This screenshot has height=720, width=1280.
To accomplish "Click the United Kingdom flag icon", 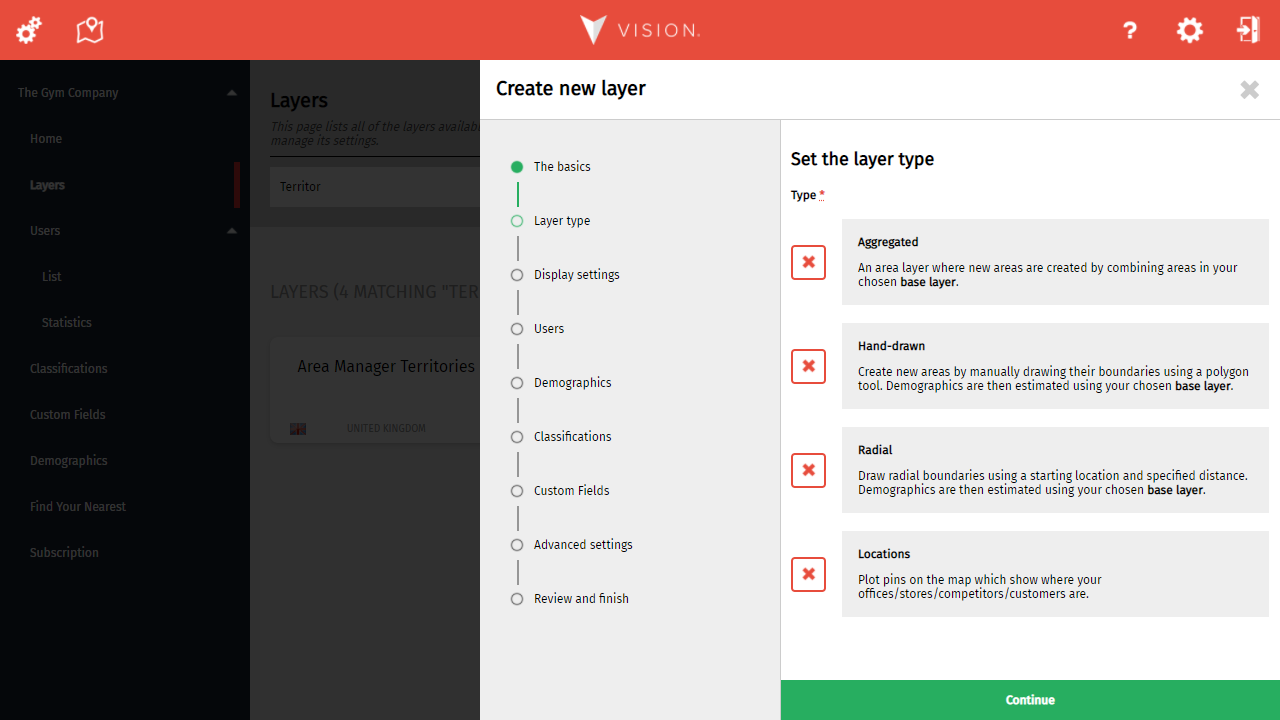I will (298, 428).
